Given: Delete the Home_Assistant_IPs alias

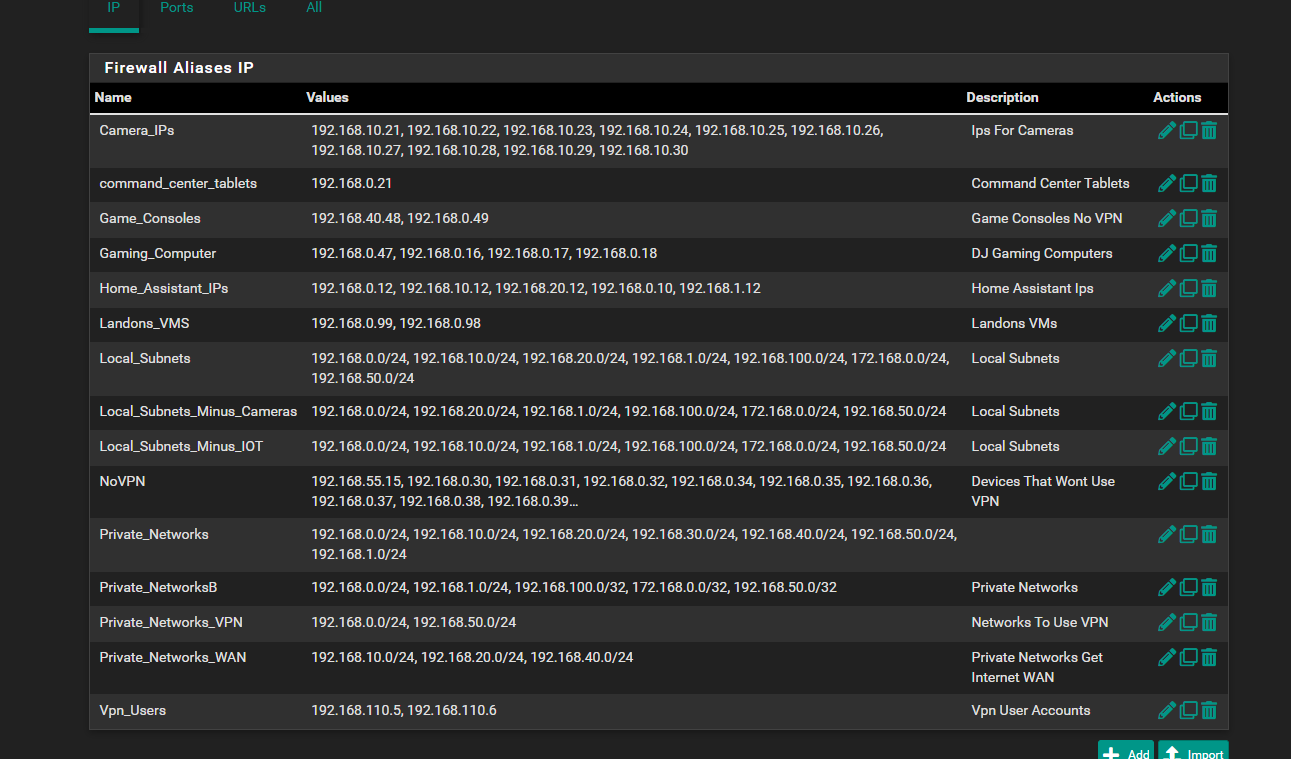Looking at the screenshot, I should 1209,288.
